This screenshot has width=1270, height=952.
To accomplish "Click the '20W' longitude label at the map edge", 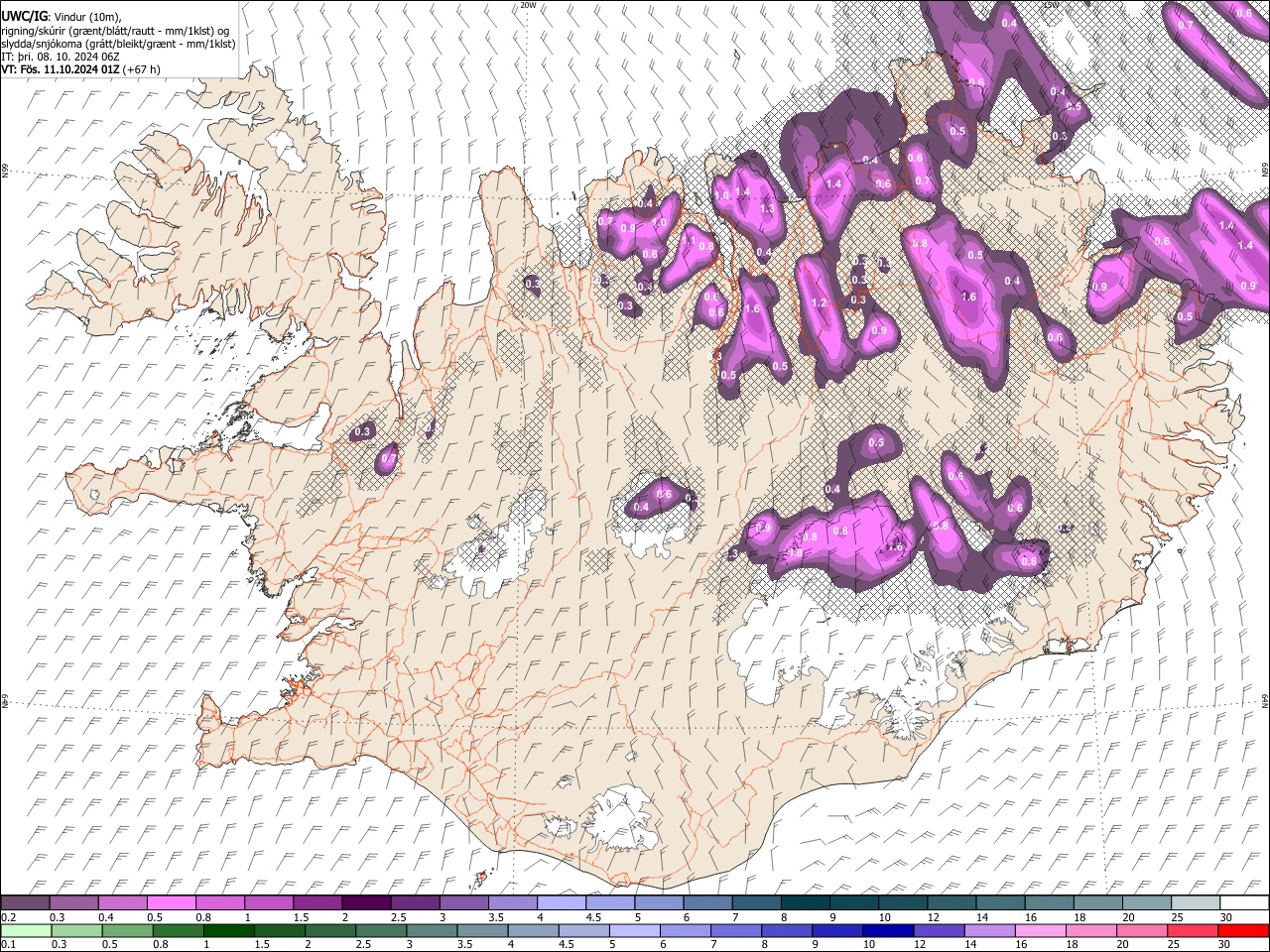I will tap(528, 5).
